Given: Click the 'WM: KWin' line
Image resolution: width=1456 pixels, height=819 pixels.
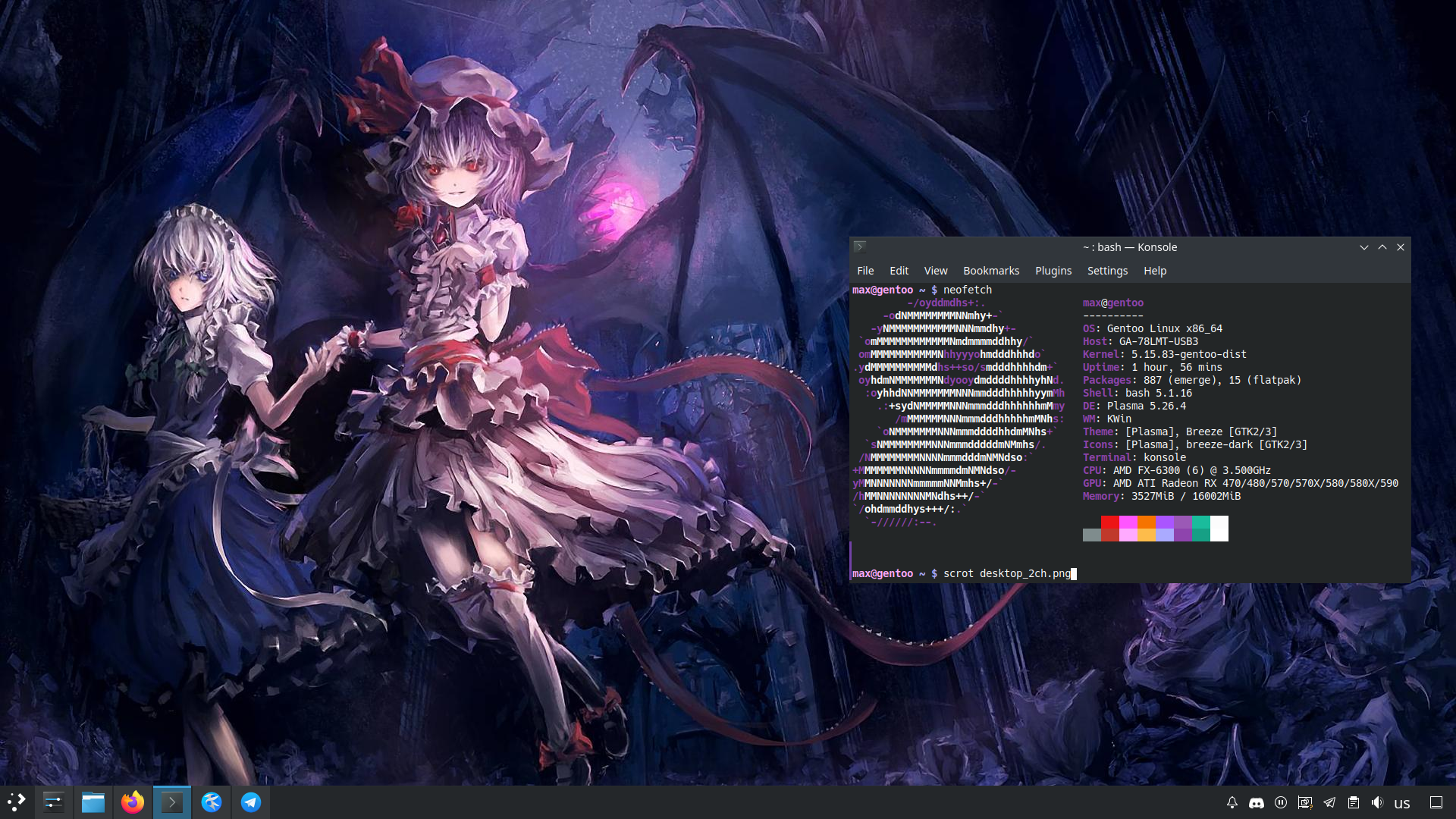Looking at the screenshot, I should [x=1107, y=419].
